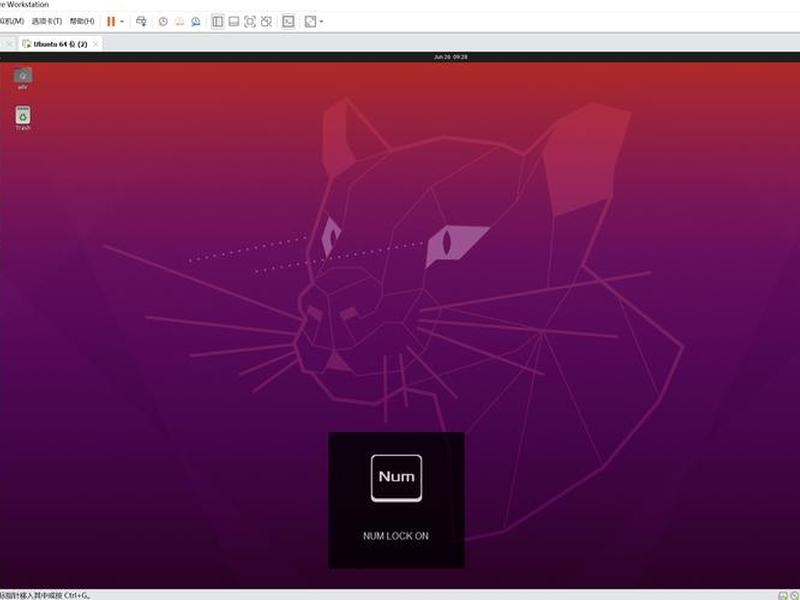Open the 帮助(H) menu
This screenshot has width=800, height=600.
pyautogui.click(x=82, y=21)
